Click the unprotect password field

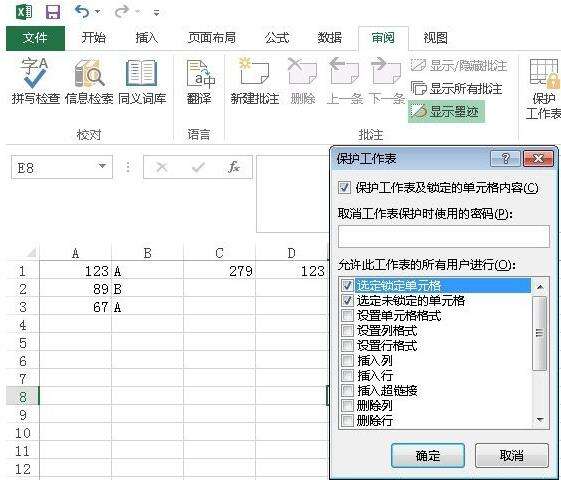[444, 236]
